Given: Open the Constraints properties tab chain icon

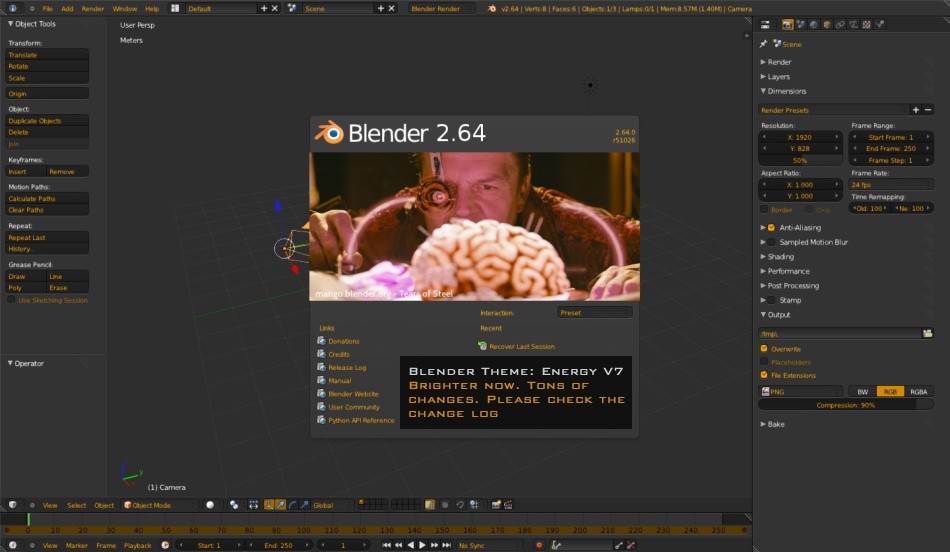Looking at the screenshot, I should (x=840, y=24).
